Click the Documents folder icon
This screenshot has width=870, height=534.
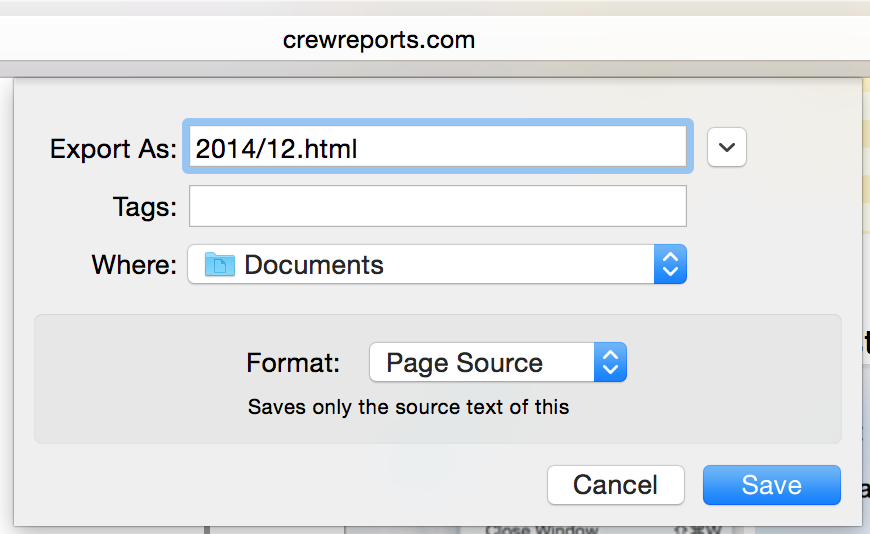pos(220,264)
